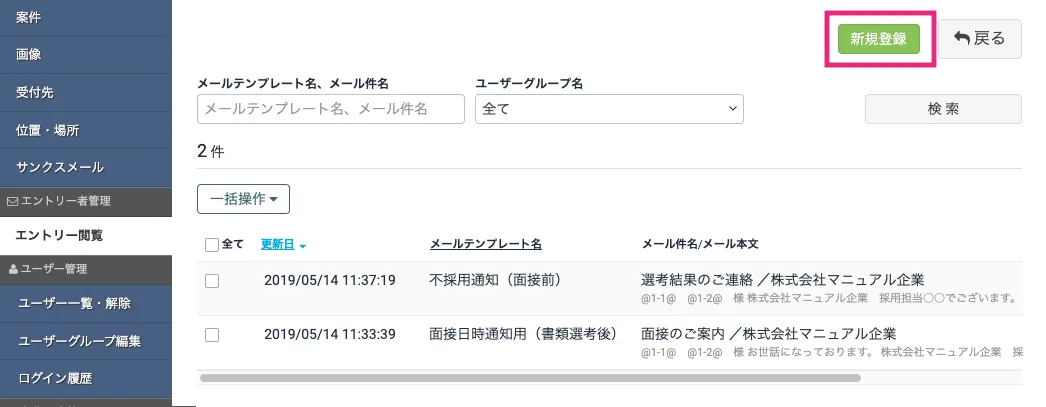Click the 検索 search button
This screenshot has width=1046, height=407.
click(x=942, y=109)
